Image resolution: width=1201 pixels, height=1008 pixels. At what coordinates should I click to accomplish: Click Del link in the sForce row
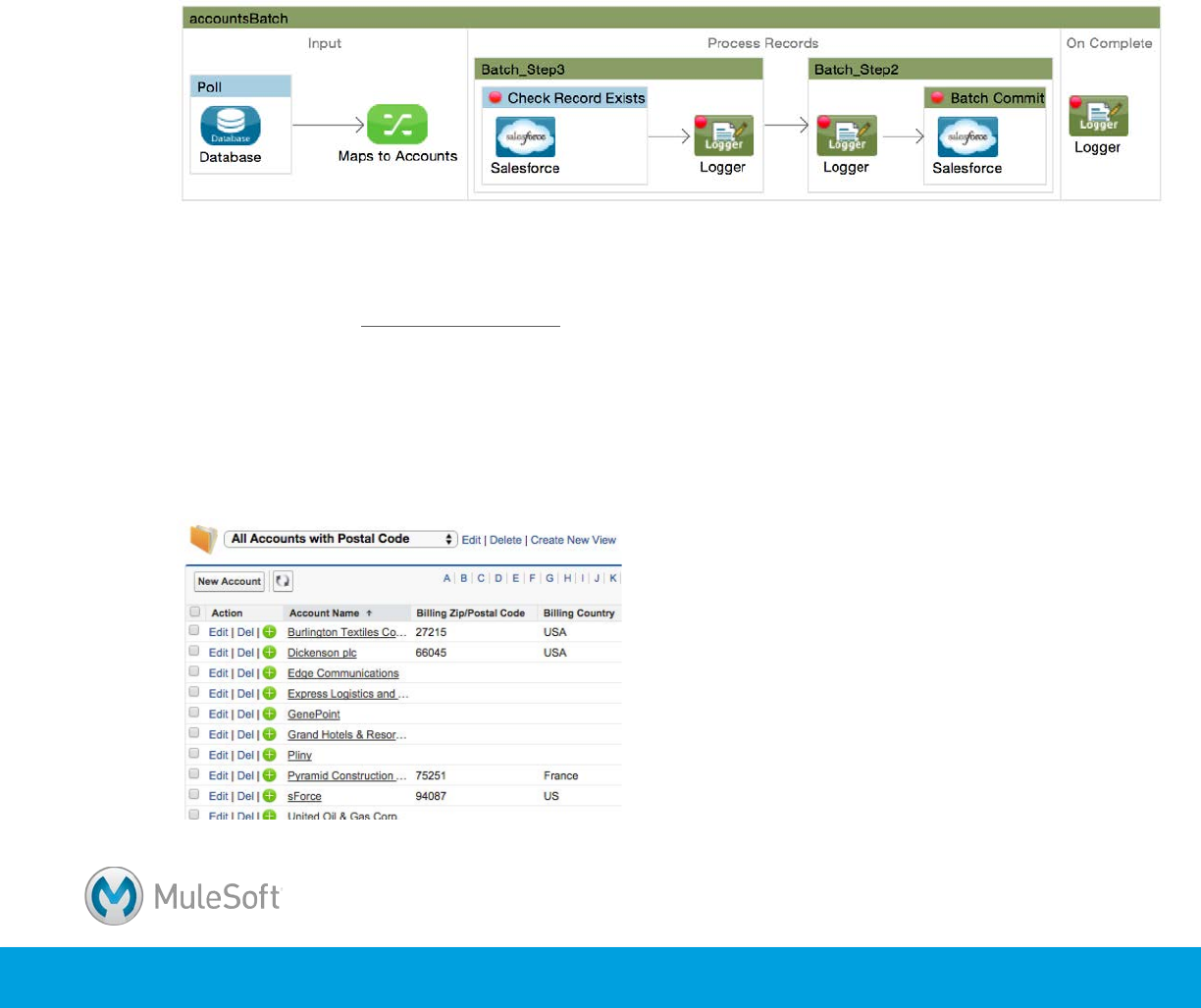[x=245, y=796]
